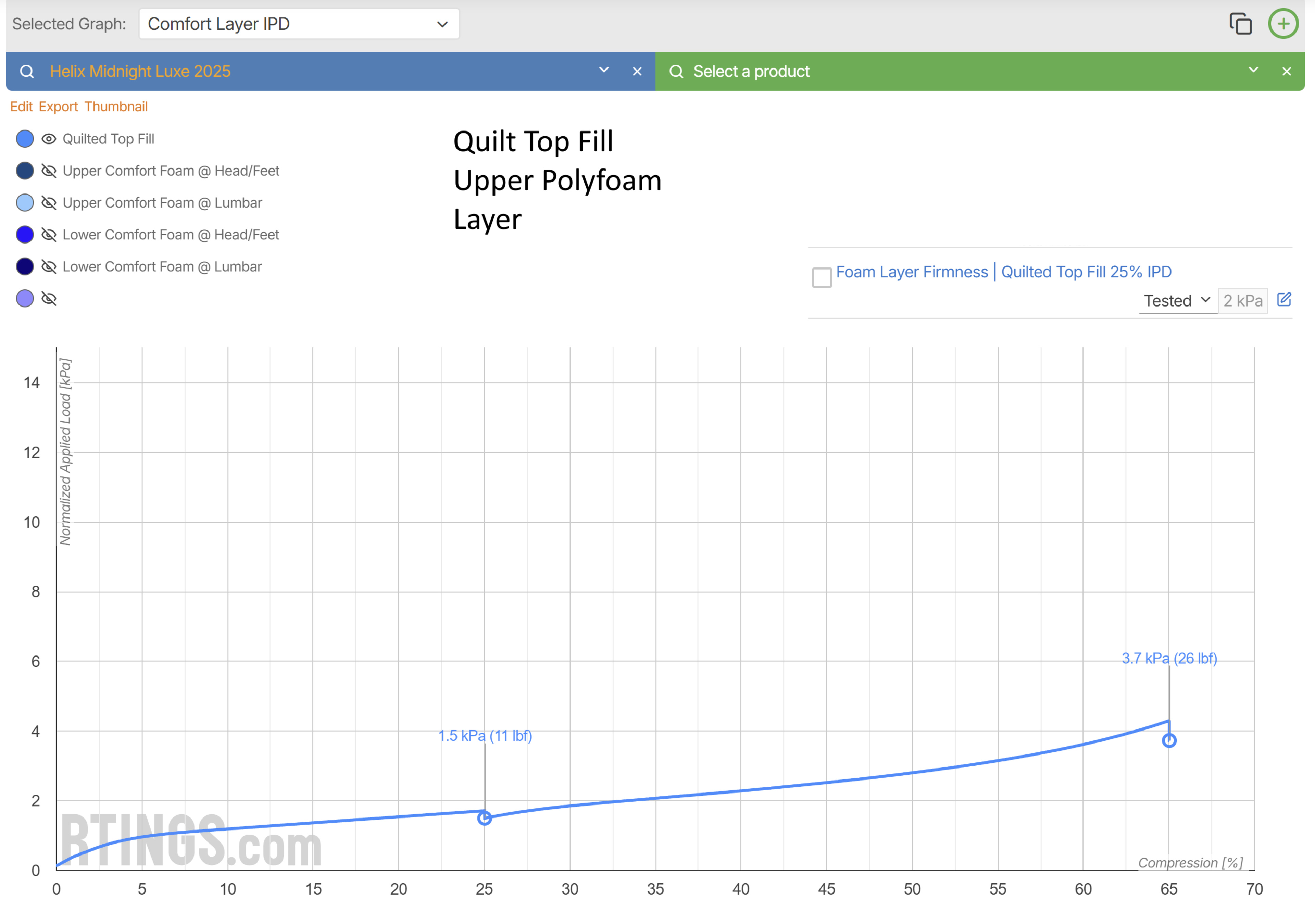This screenshot has width=1315, height=924.
Task: Click the edit pencil icon beside 2 kPa
Action: pos(1284,300)
